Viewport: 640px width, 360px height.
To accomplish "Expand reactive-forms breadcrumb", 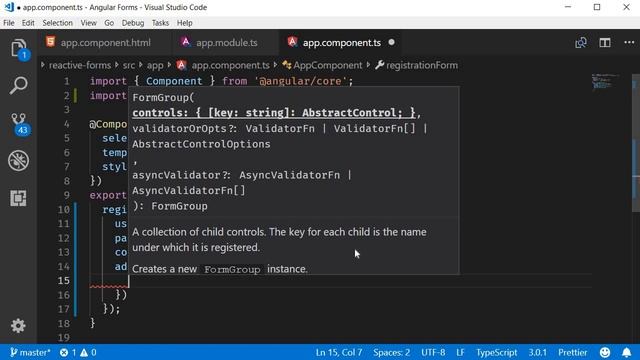I will [x=80, y=65].
